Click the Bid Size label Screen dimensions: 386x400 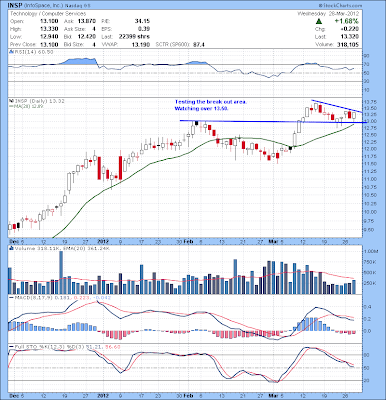(x=74, y=44)
